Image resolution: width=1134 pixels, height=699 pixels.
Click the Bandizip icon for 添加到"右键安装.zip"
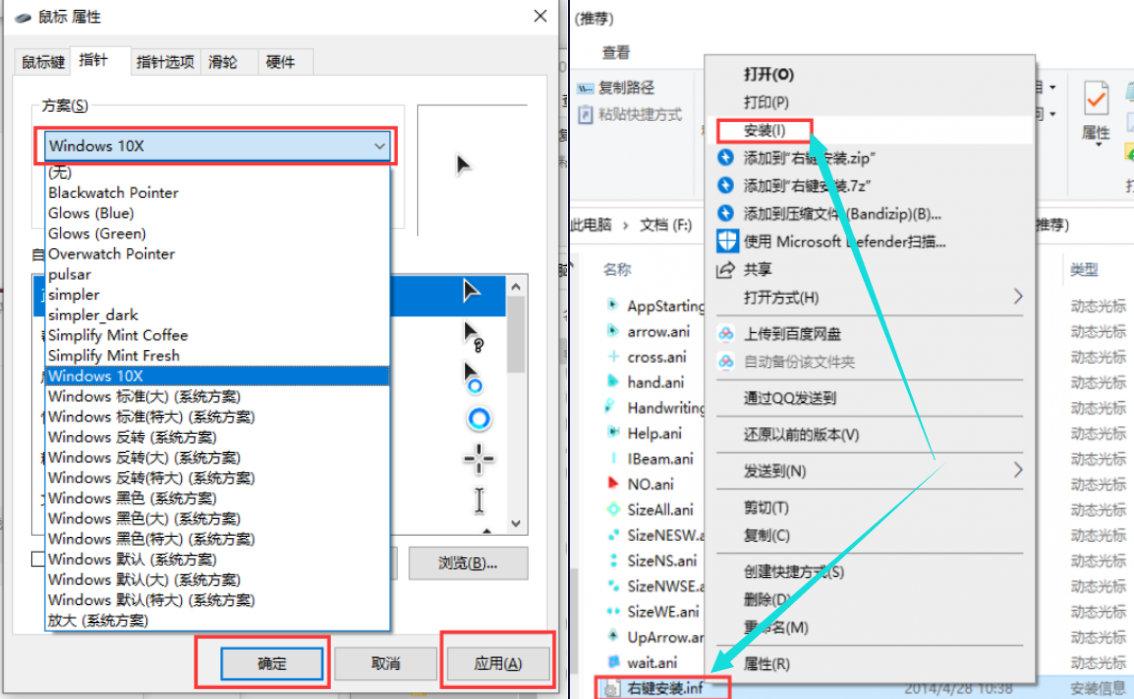click(x=725, y=158)
